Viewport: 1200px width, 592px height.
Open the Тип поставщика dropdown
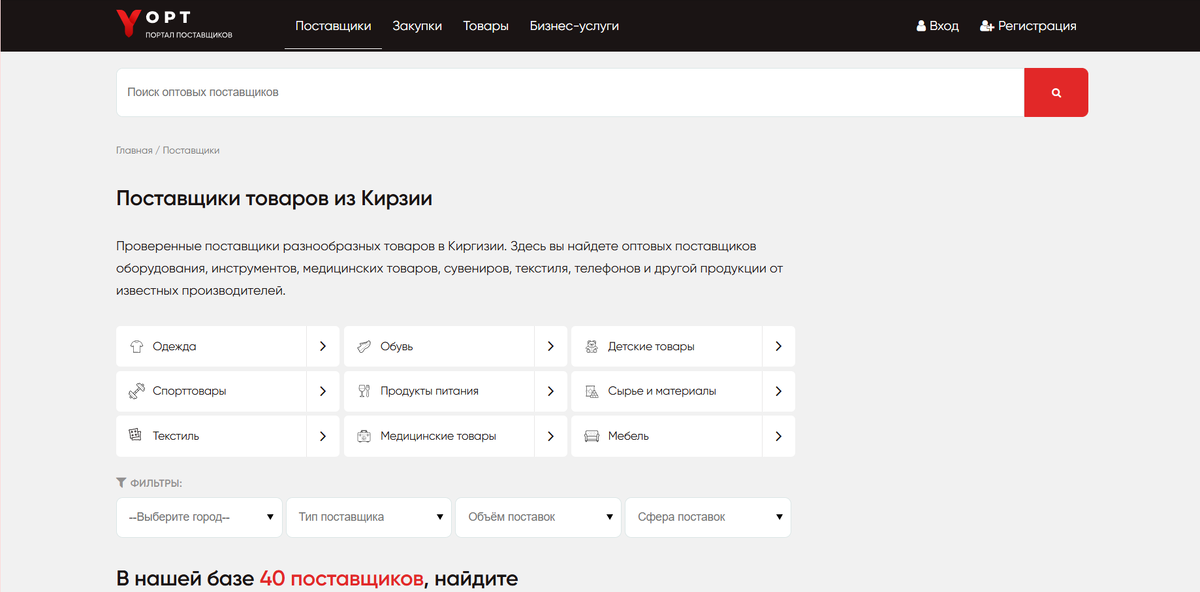(x=368, y=517)
